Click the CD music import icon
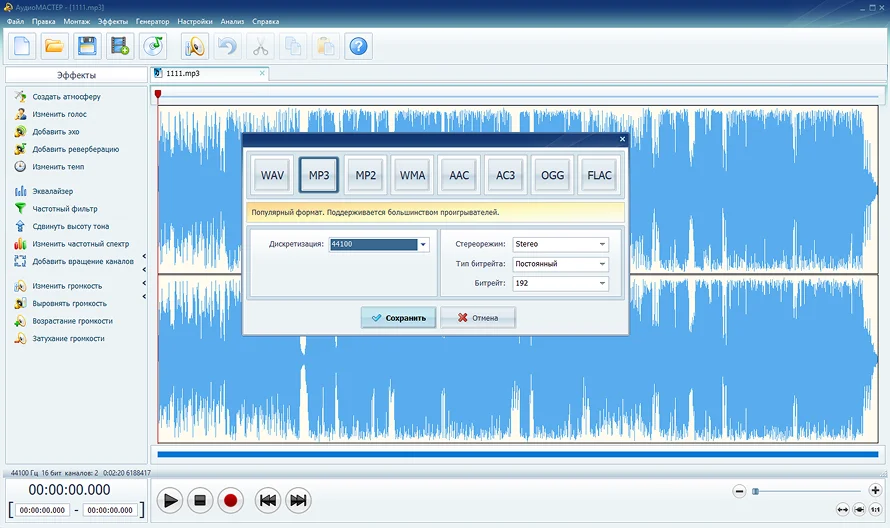Image resolution: width=890 pixels, height=528 pixels. [153, 46]
